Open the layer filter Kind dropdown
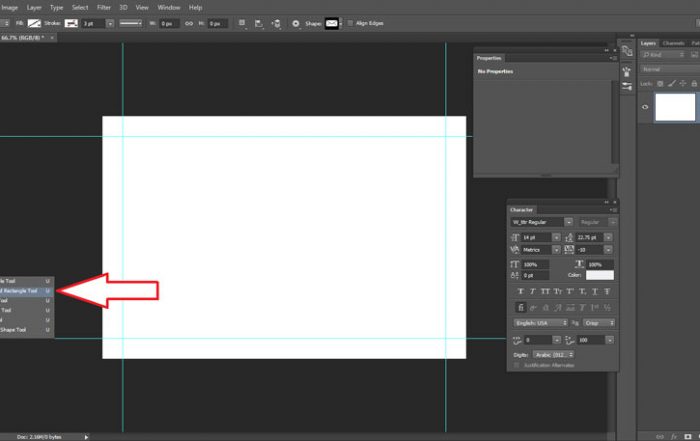Viewport: 700px width, 441px height. (x=664, y=55)
